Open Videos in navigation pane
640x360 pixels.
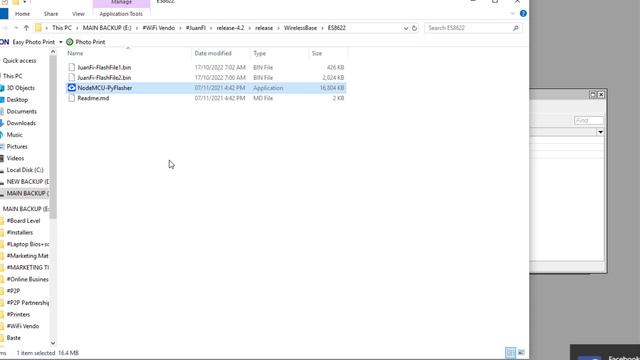15,158
